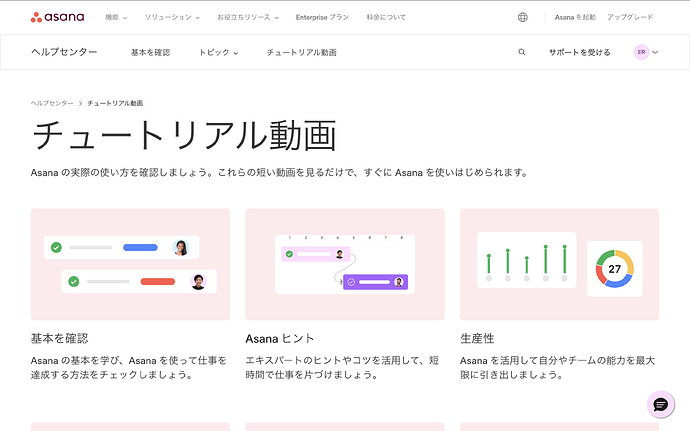This screenshot has height=431, width=690.
Task: Click ヘルプセンター breadcrumb link
Action: 52,103
